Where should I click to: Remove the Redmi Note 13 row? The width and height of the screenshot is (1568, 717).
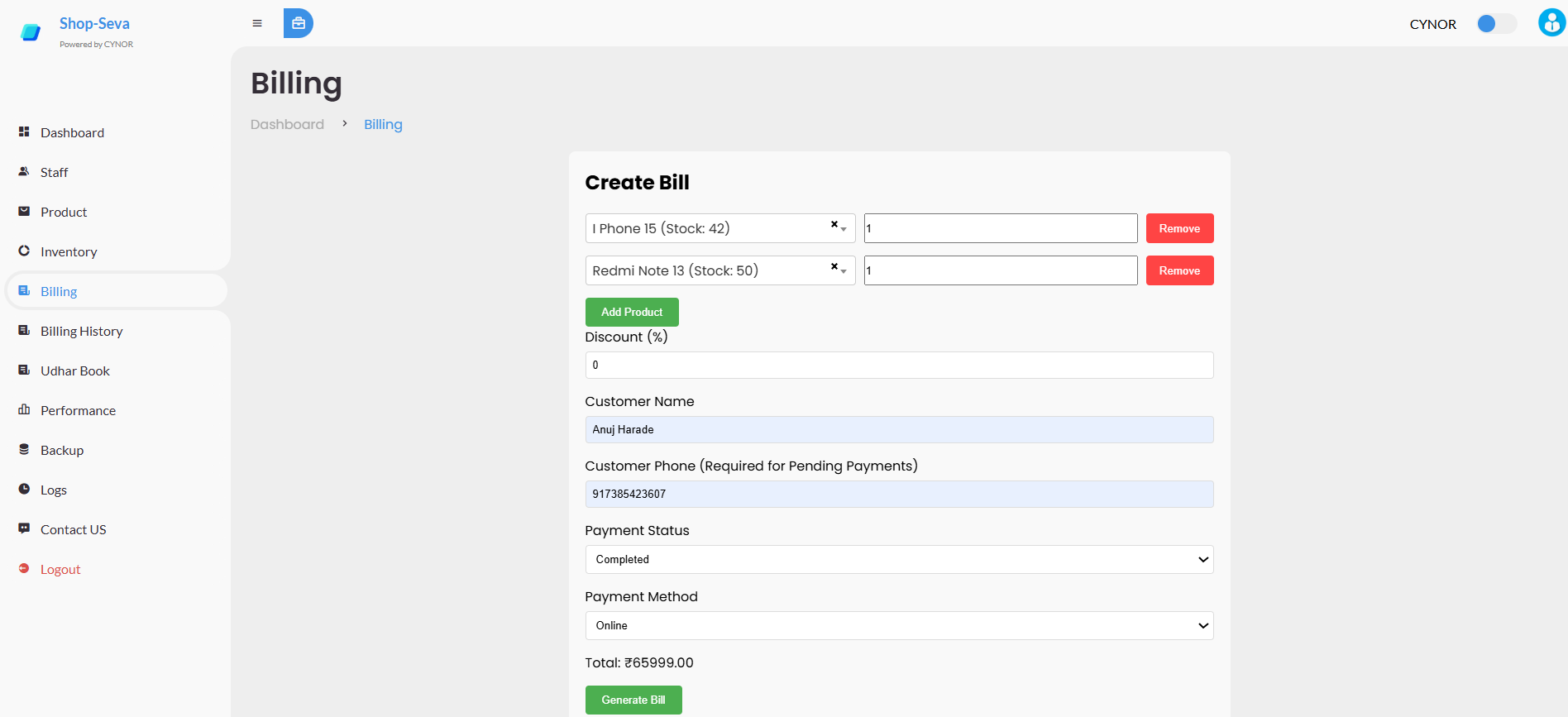tap(1179, 271)
